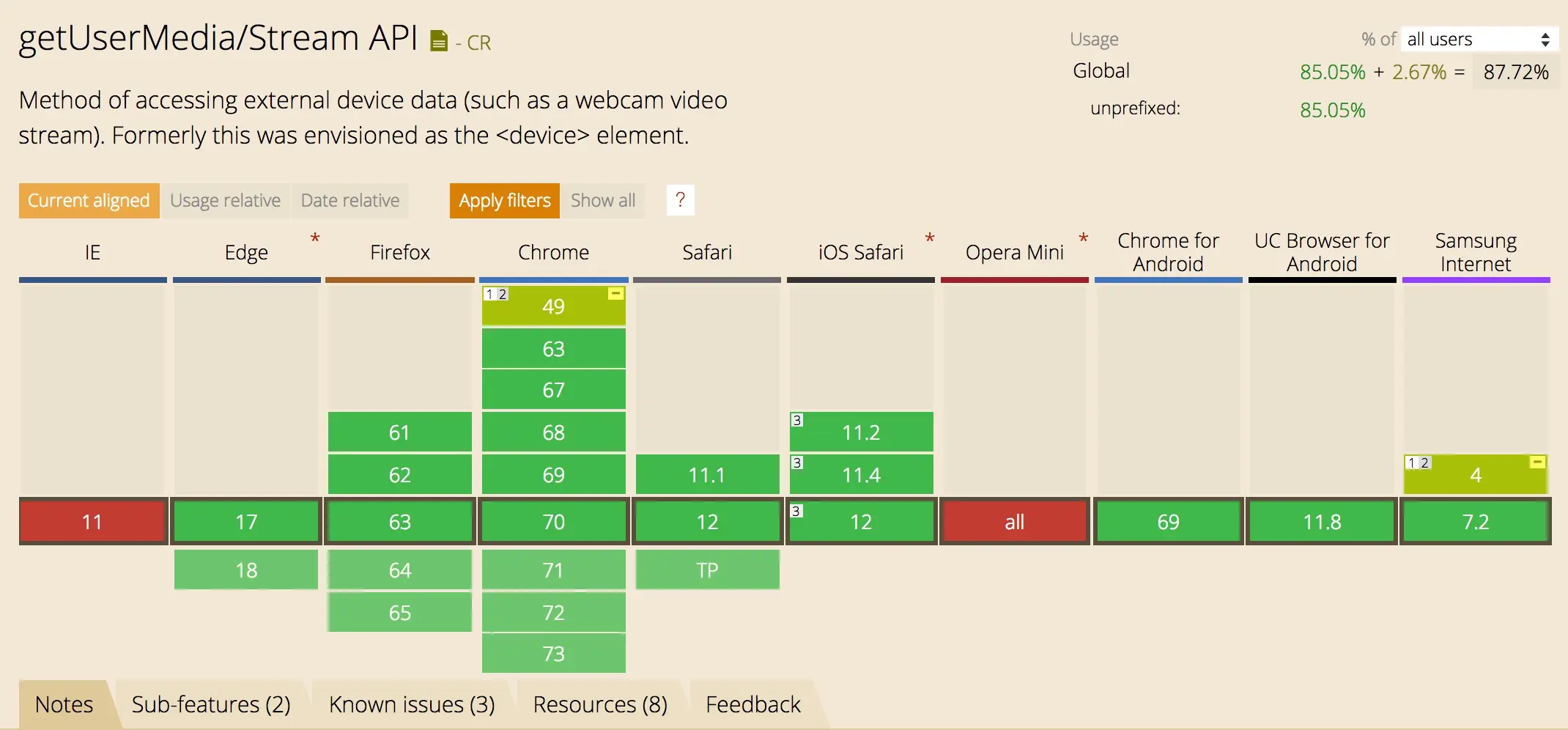Viewport: 1568px width, 730px height.
Task: Open the Known issues (3) tab
Action: 412,704
